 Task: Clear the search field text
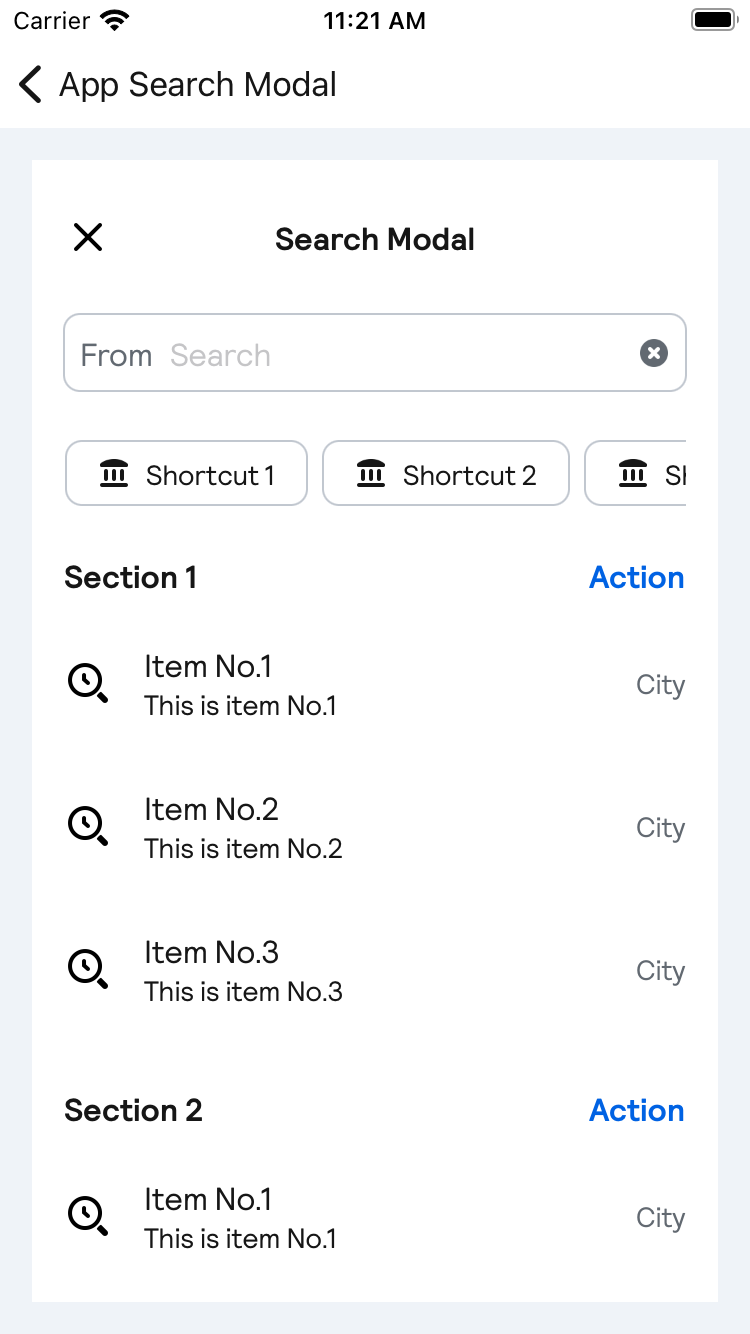[653, 353]
